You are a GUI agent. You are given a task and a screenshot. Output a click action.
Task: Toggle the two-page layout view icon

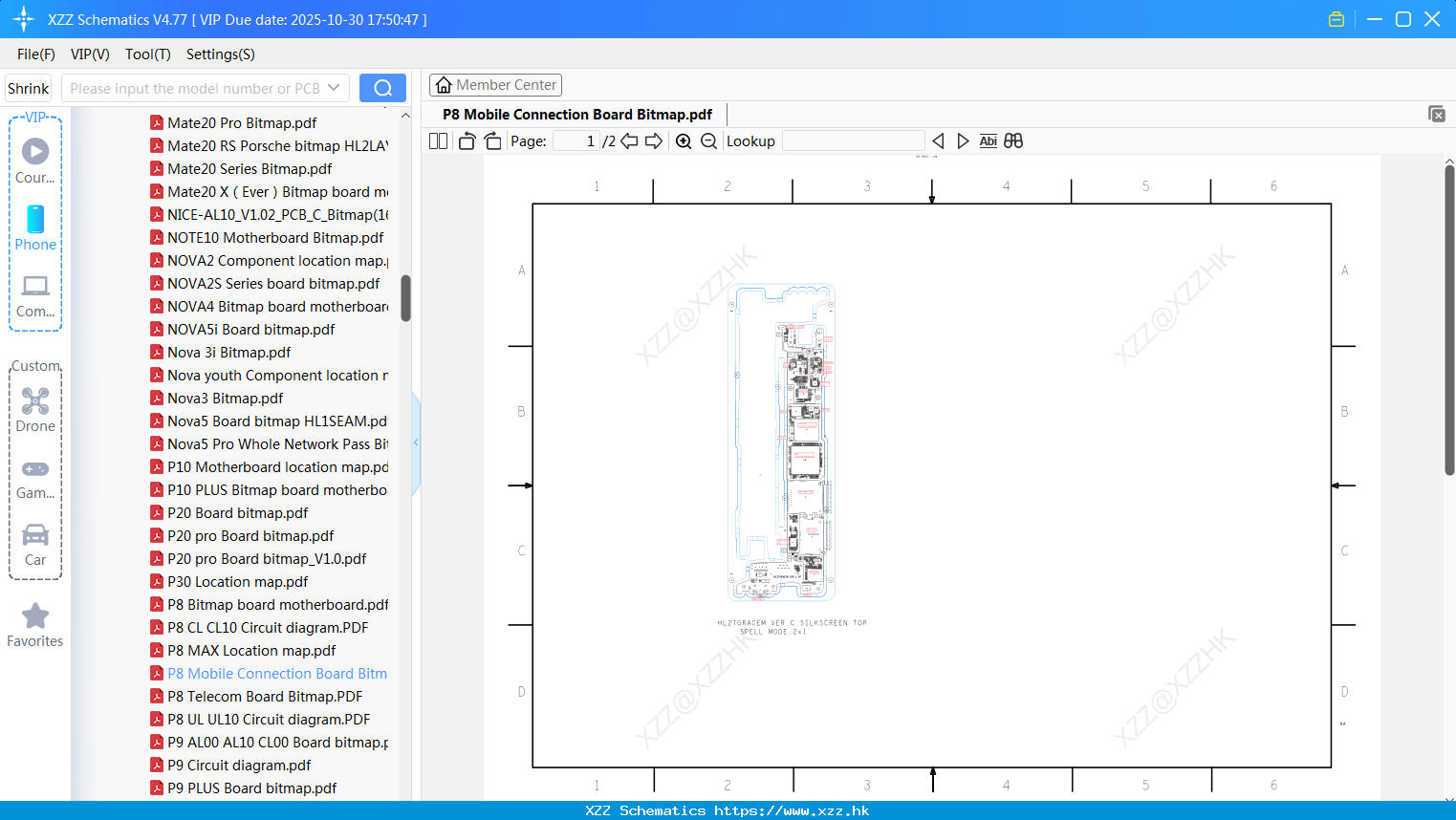[438, 141]
